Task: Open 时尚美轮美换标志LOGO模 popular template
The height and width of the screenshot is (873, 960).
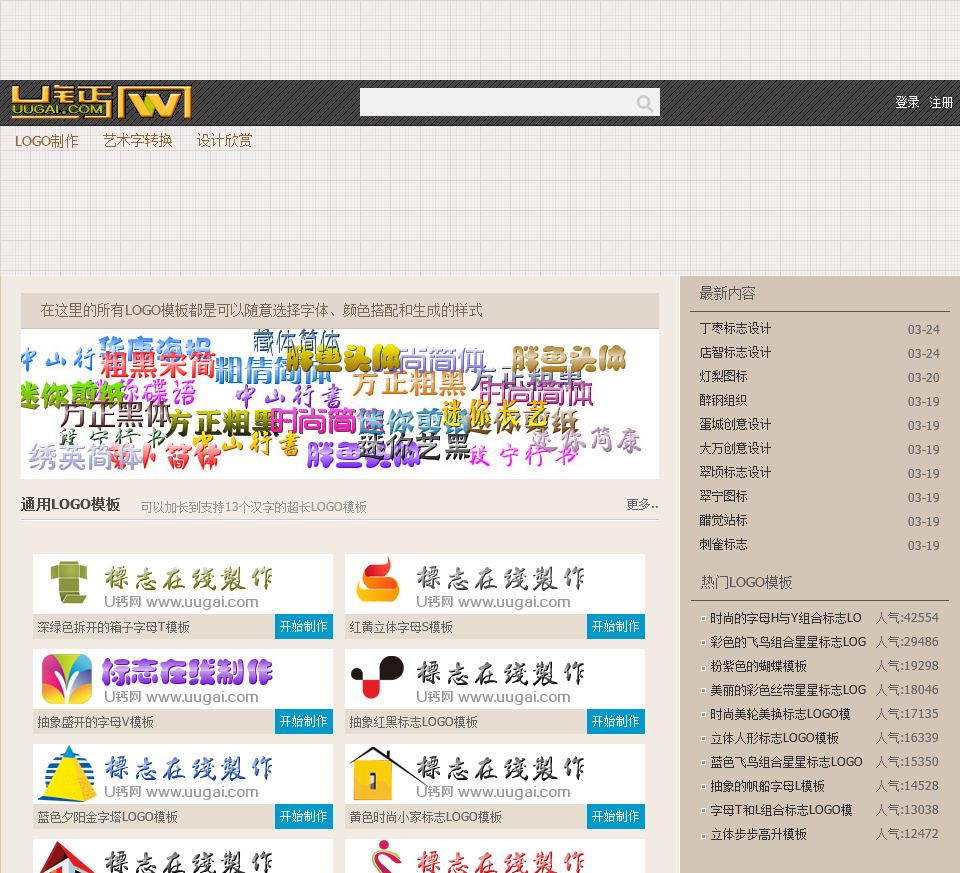Action: [780, 714]
